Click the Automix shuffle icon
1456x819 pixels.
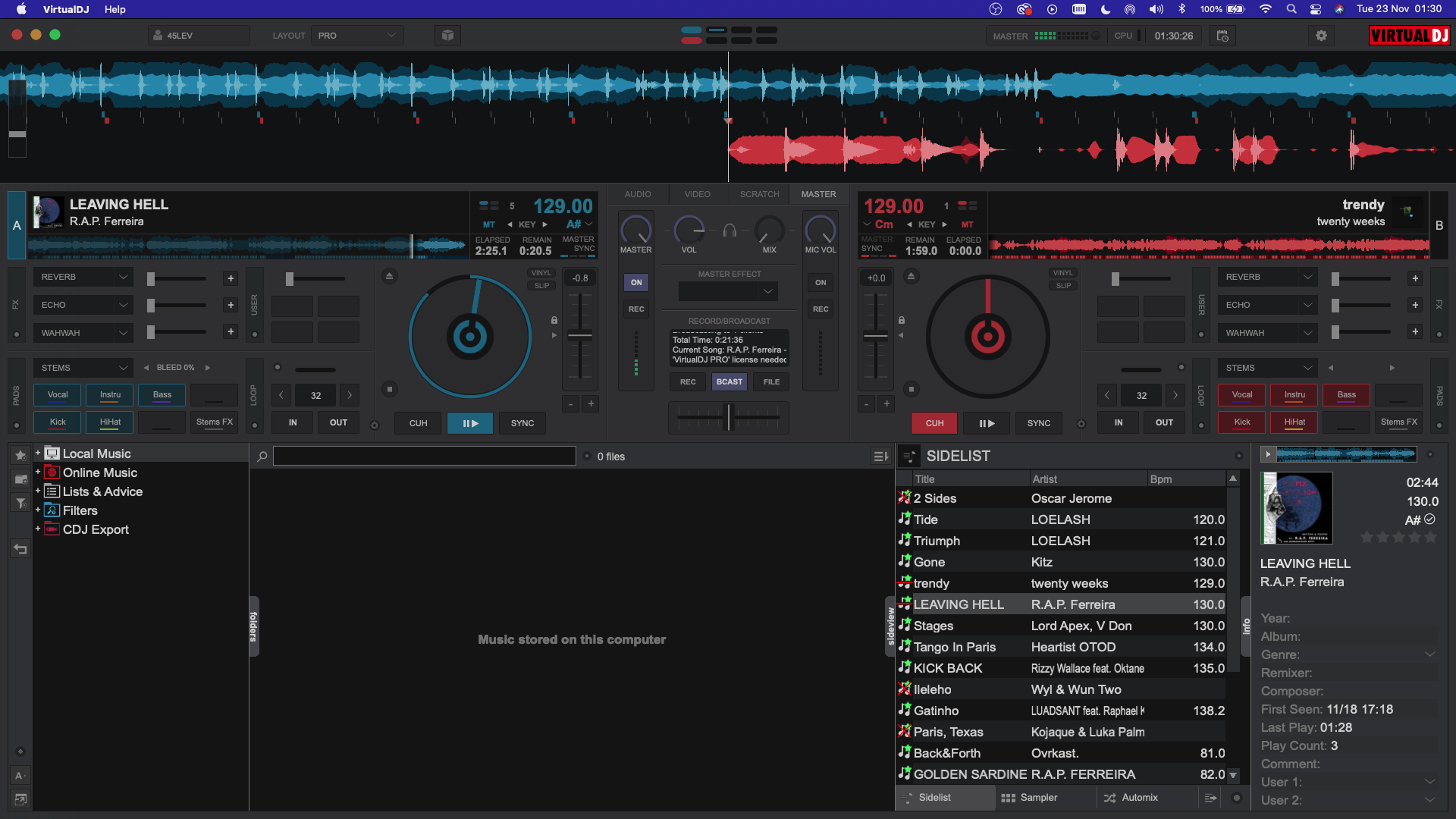click(x=1109, y=798)
